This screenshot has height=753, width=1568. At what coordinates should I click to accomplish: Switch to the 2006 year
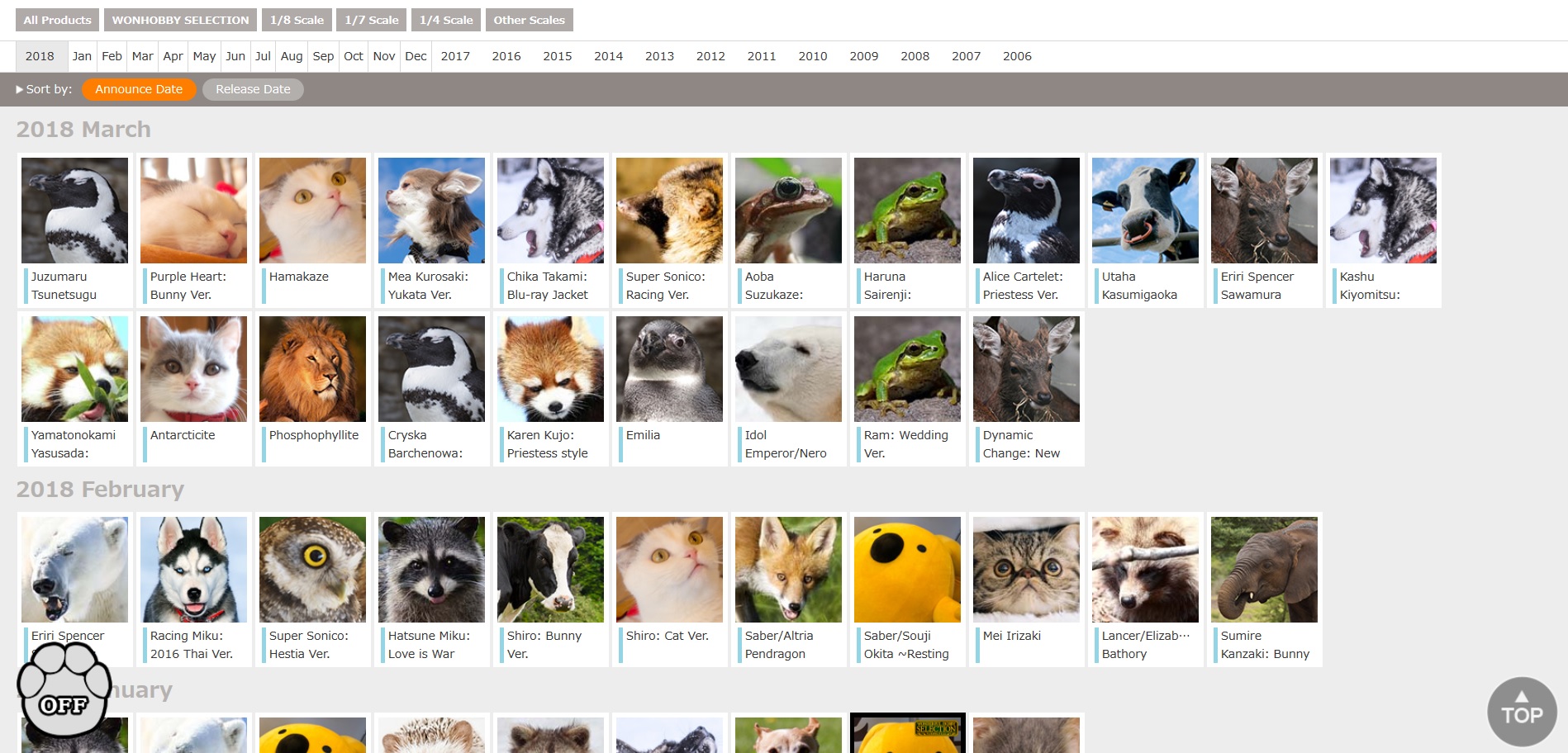point(1017,56)
